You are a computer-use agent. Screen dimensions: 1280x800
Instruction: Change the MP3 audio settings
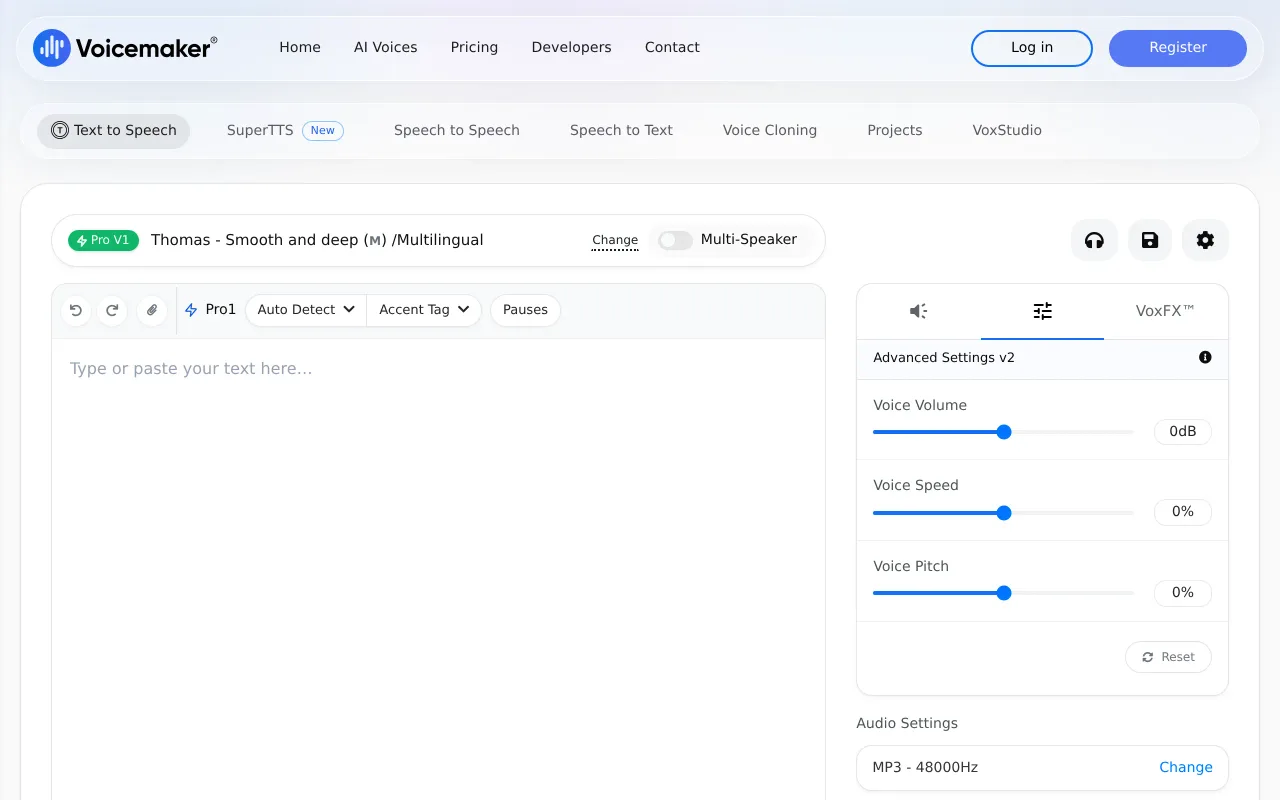1185,767
